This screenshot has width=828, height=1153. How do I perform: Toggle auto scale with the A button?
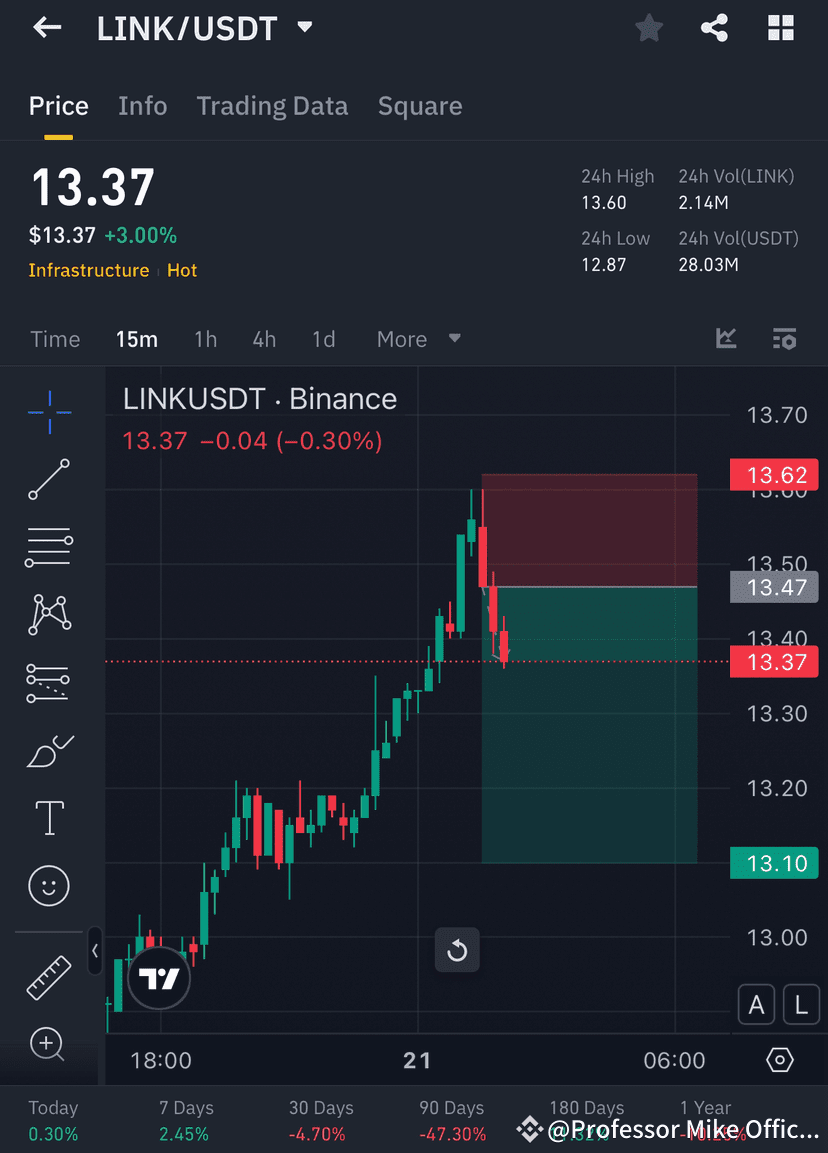[x=756, y=1004]
